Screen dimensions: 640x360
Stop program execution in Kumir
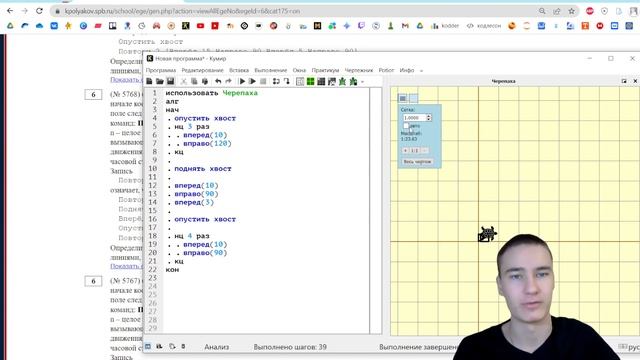pyautogui.click(x=263, y=81)
